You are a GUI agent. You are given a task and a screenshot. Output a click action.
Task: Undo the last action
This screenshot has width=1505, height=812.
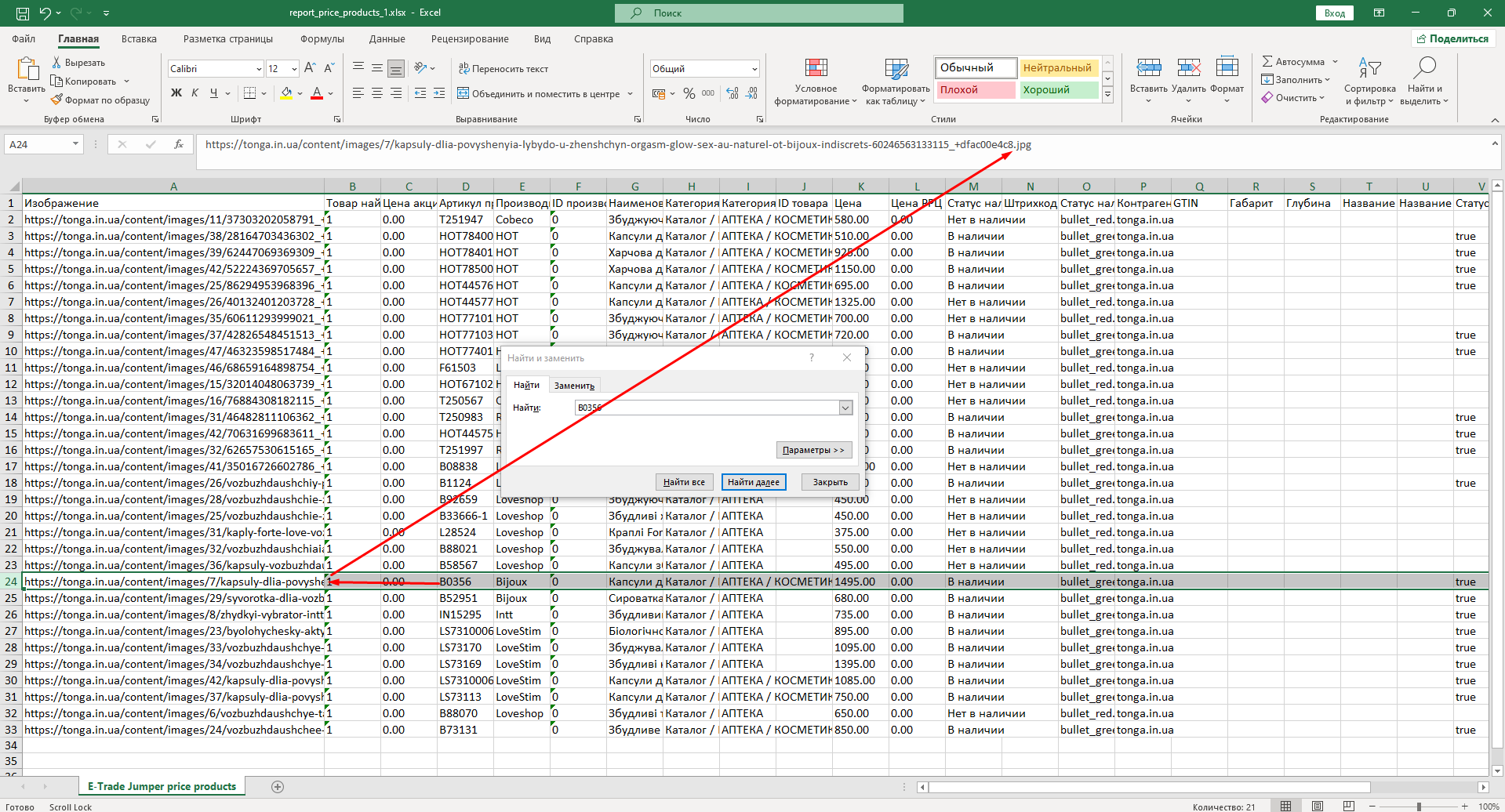pos(45,13)
